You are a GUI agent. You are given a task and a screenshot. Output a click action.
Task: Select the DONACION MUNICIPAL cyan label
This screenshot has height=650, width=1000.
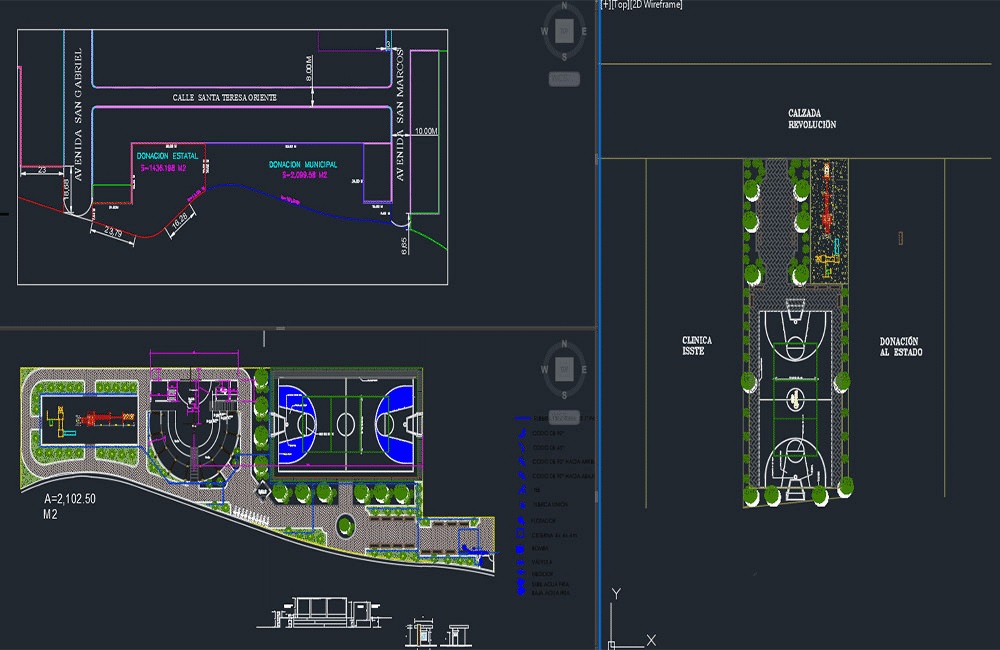click(x=303, y=165)
